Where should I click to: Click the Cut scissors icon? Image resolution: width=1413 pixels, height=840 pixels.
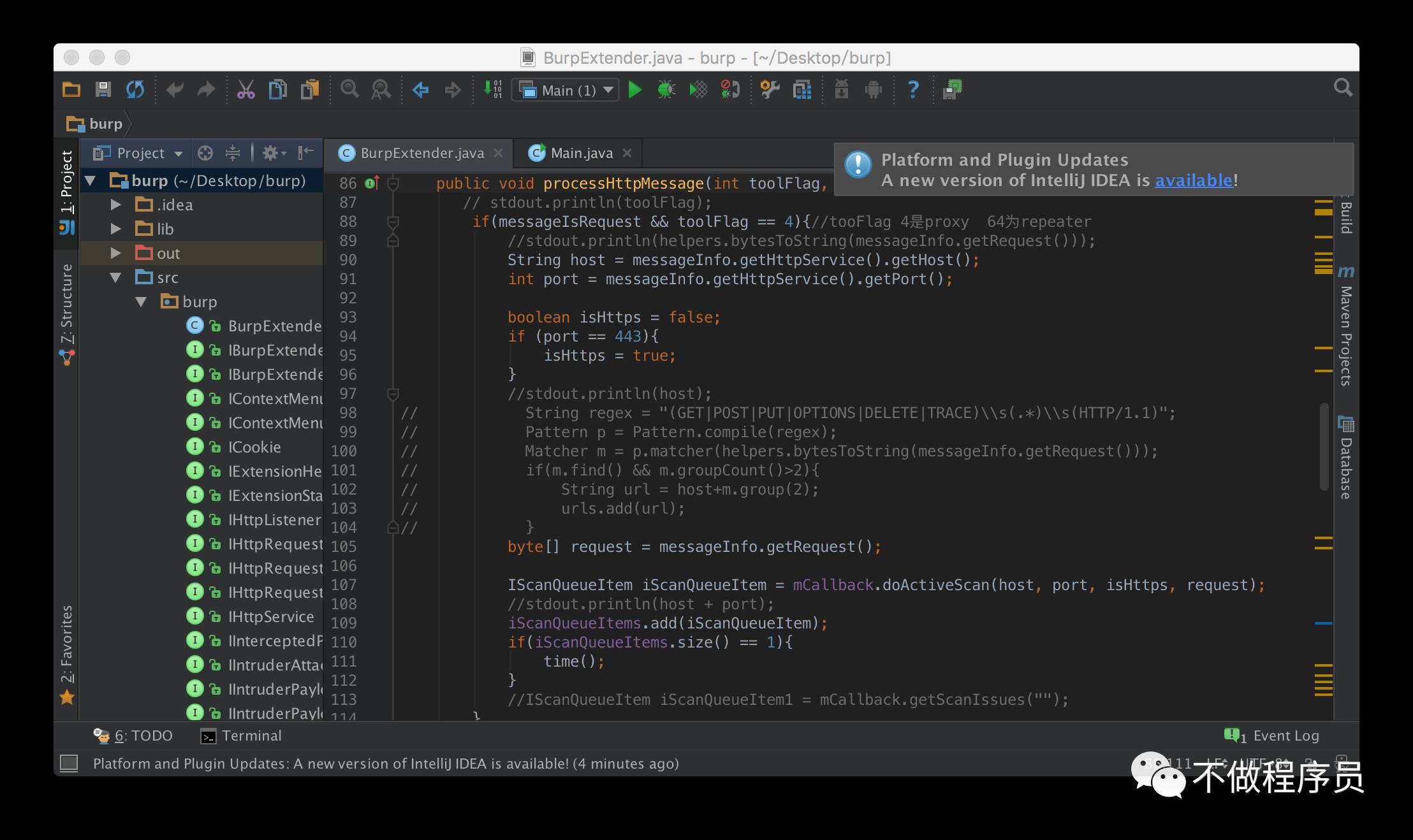pos(245,90)
